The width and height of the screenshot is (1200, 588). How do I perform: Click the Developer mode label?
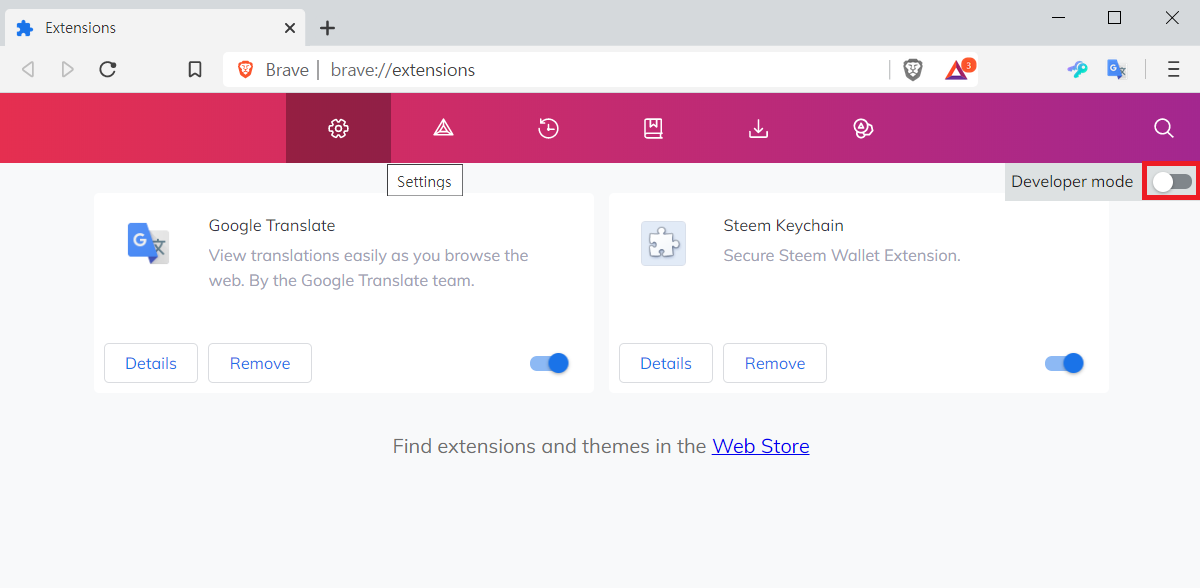[1072, 182]
